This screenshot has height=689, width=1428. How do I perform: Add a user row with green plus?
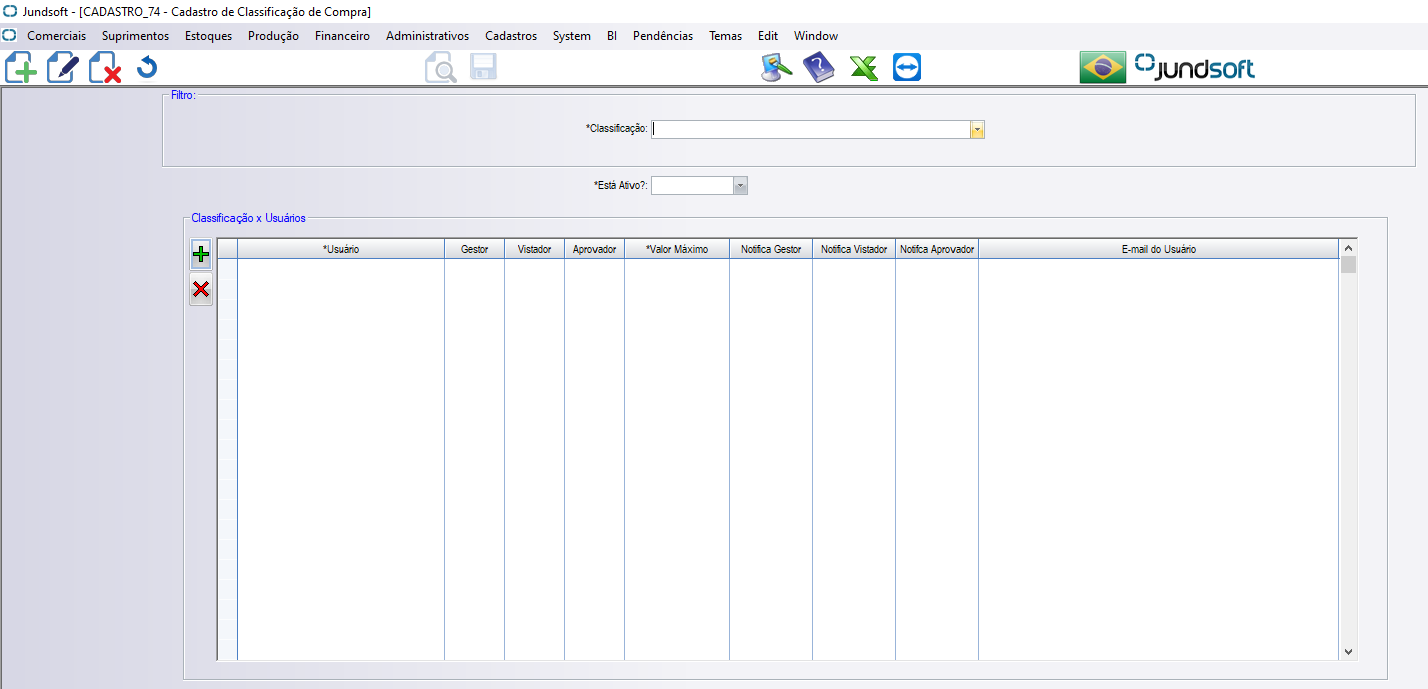(x=201, y=255)
